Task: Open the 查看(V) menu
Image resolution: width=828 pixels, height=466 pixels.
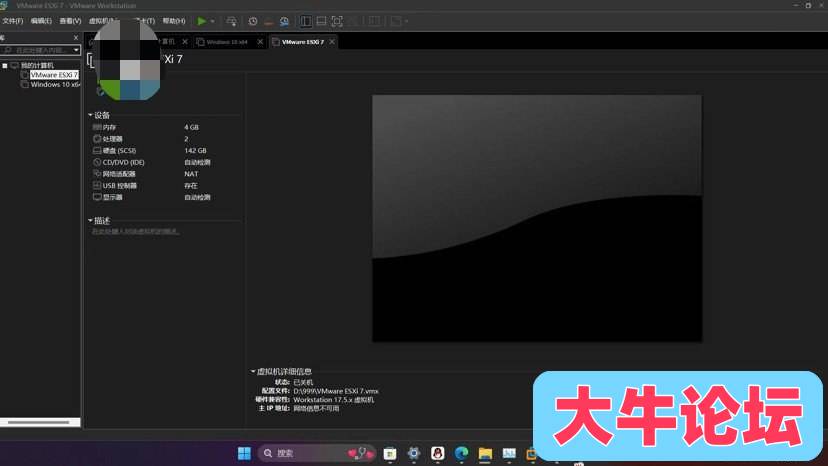Action: pyautogui.click(x=70, y=21)
